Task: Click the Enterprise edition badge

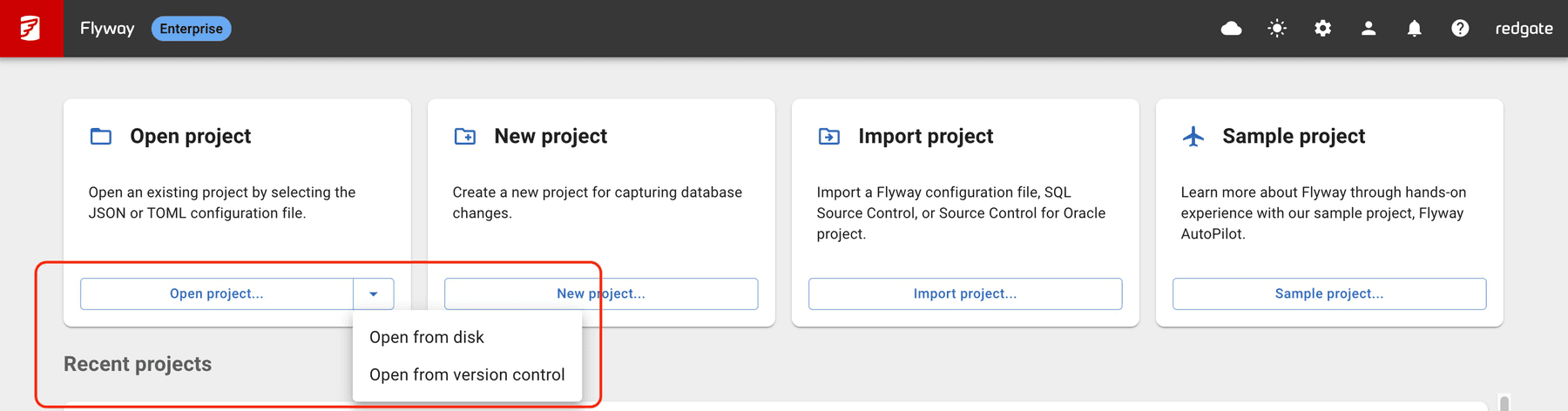Action: pos(191,29)
